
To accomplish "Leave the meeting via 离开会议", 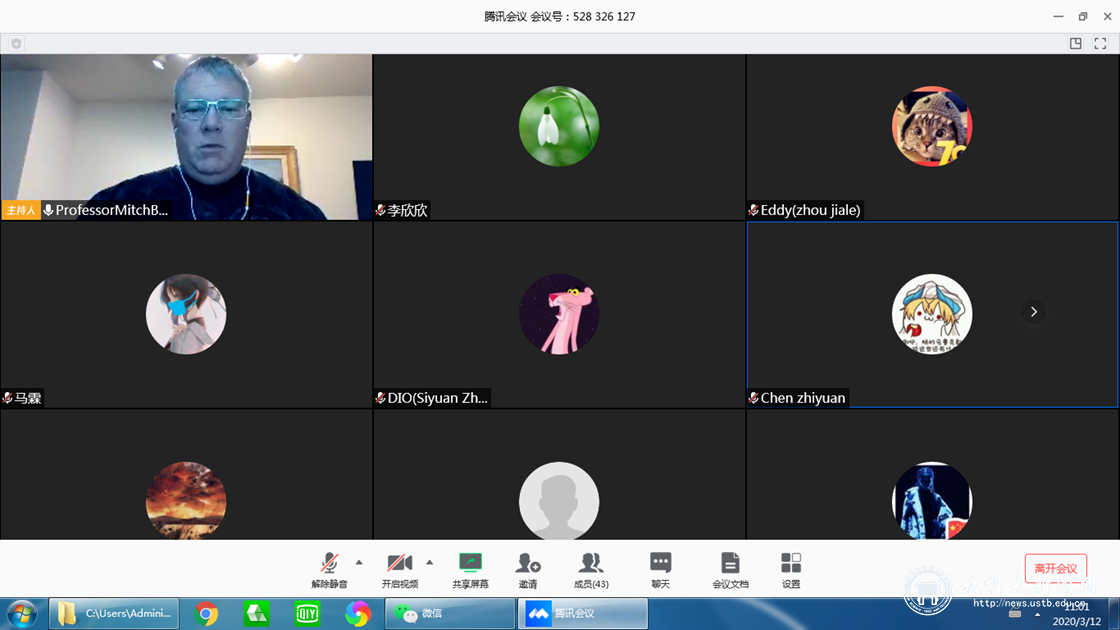I will point(1056,569).
